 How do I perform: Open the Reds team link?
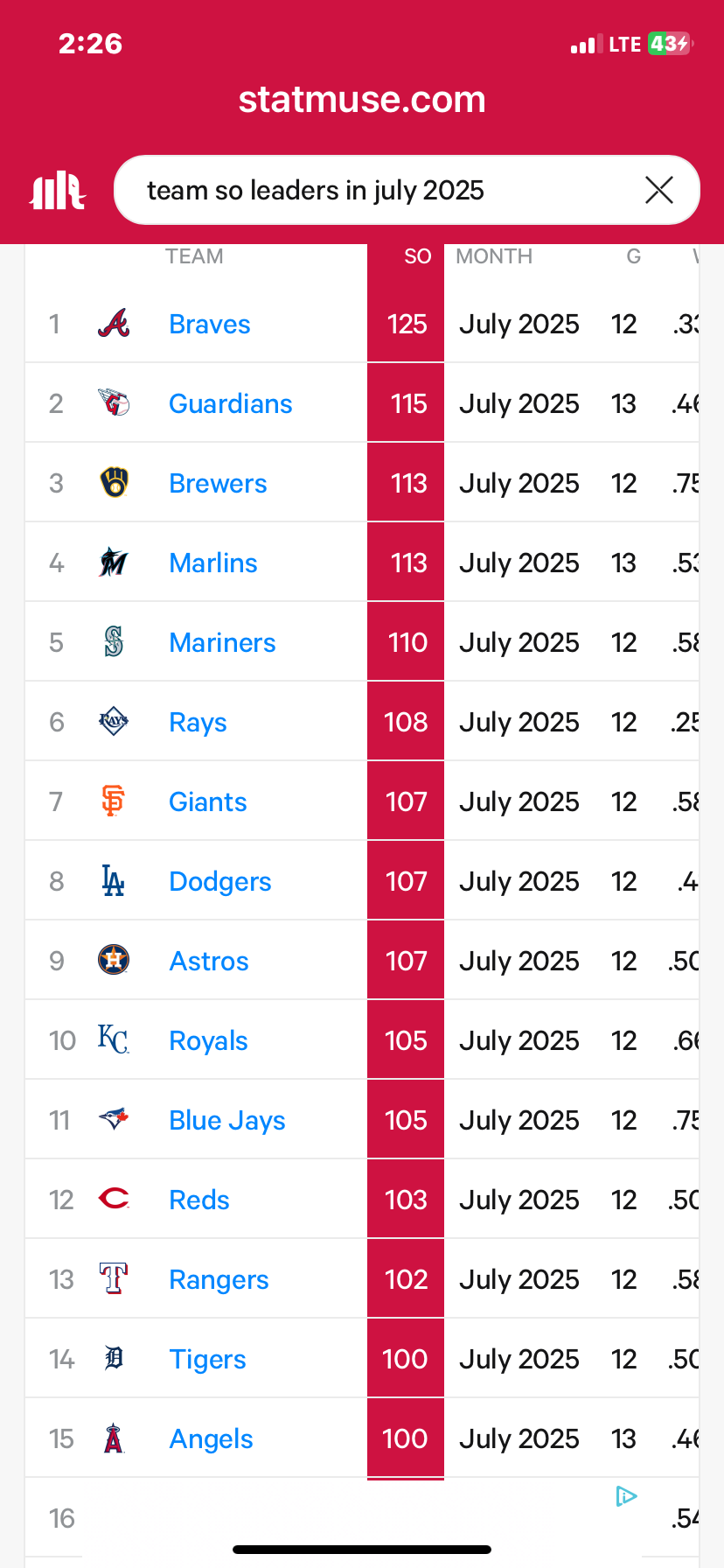click(x=199, y=1200)
